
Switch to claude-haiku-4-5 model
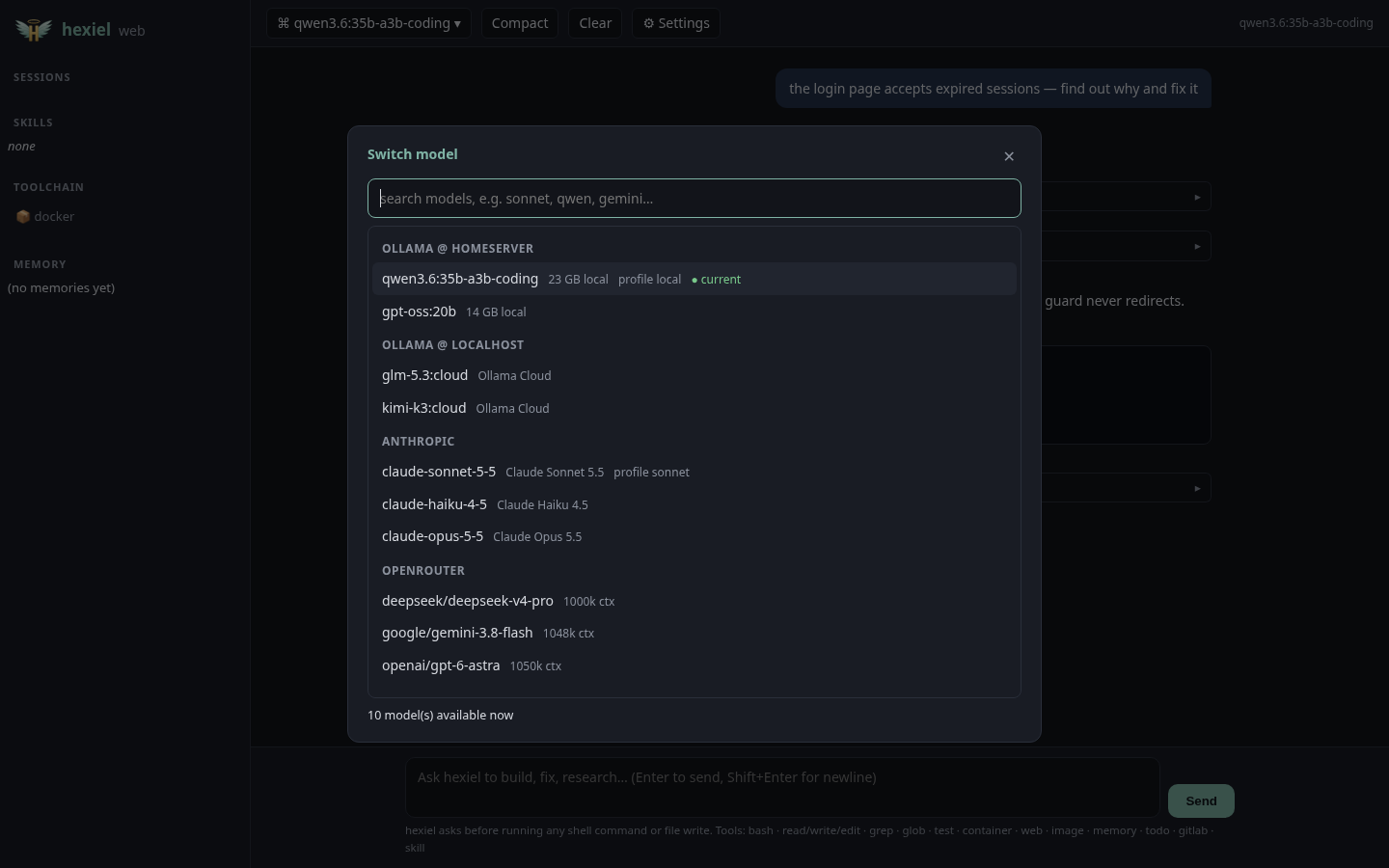pos(694,504)
